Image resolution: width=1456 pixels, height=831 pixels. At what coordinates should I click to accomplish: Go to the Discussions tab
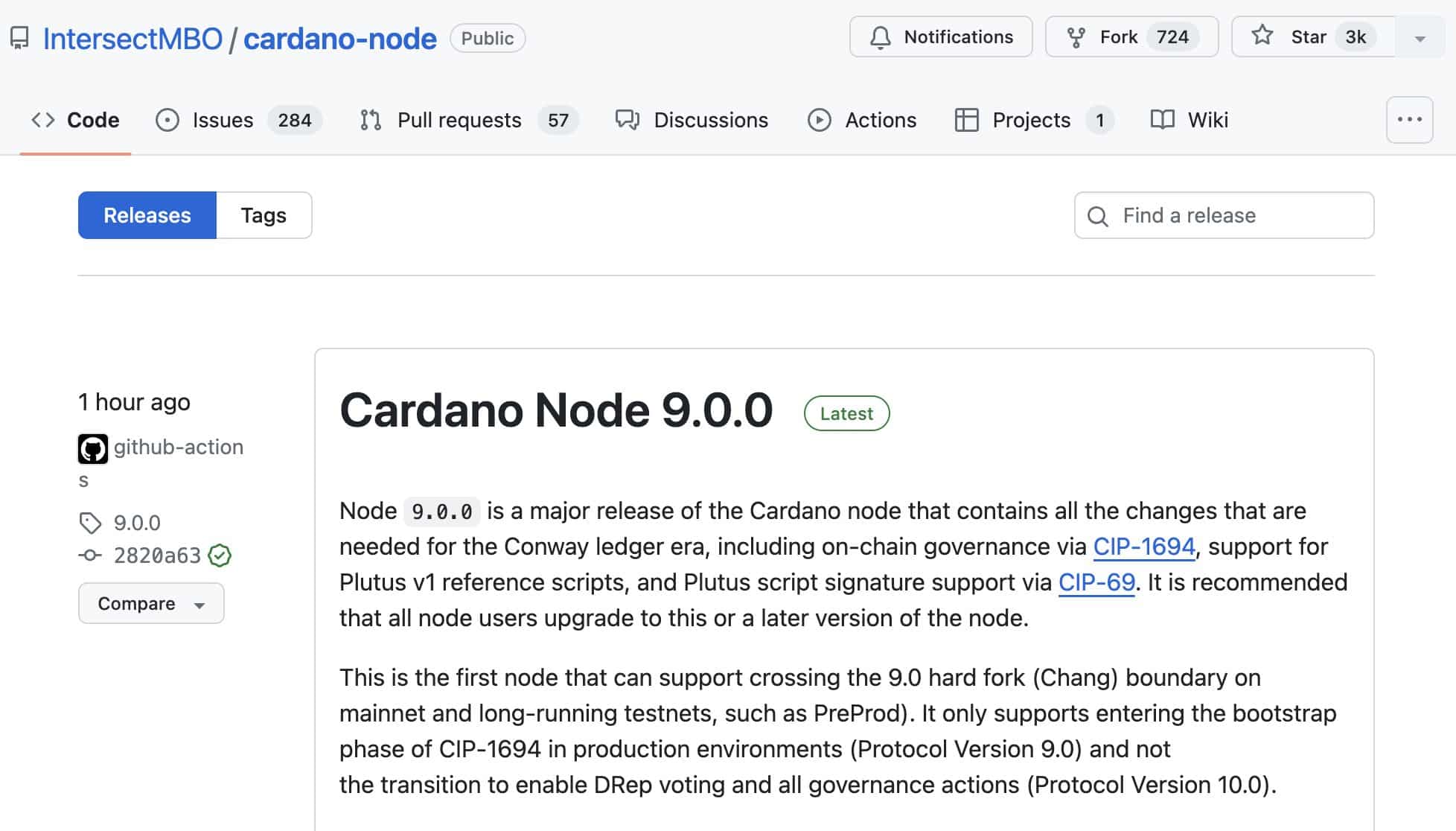[710, 120]
